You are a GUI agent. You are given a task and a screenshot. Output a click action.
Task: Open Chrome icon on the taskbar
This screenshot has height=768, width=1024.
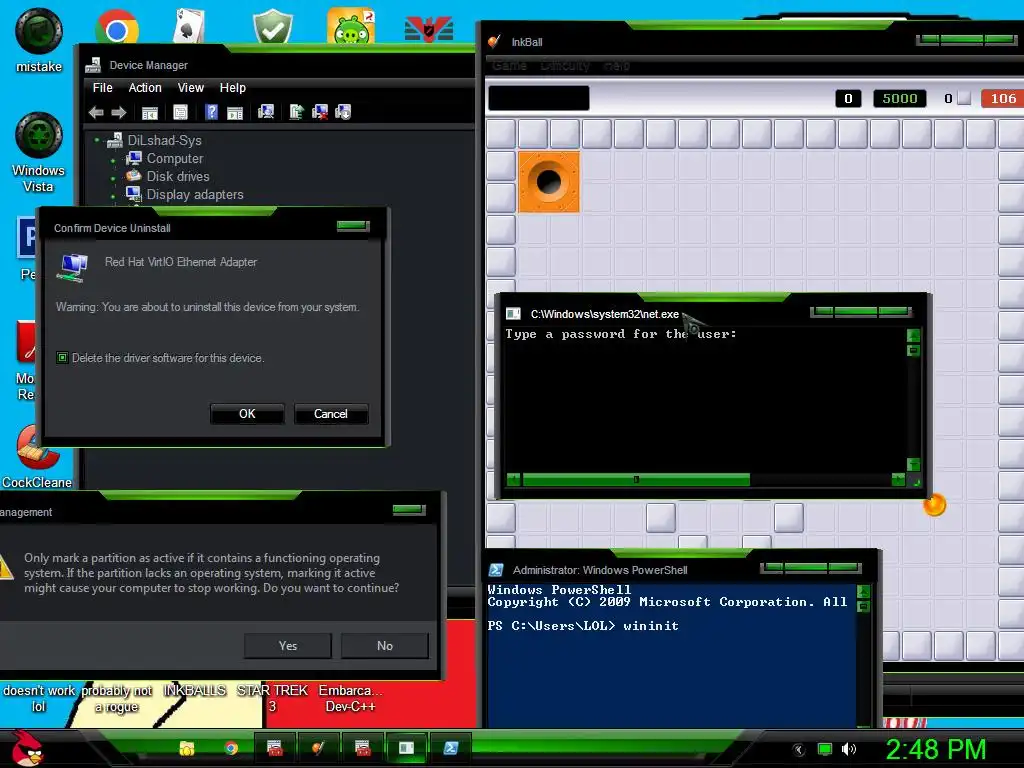click(231, 748)
